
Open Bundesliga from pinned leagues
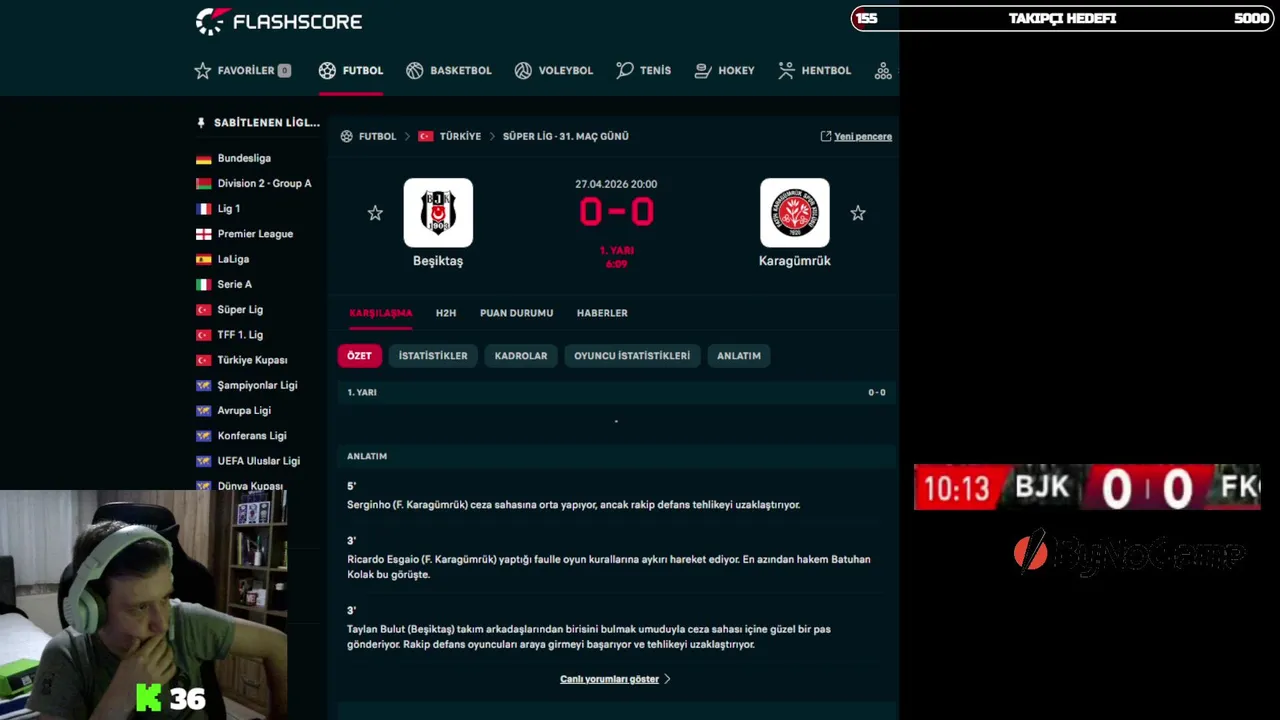[x=244, y=158]
